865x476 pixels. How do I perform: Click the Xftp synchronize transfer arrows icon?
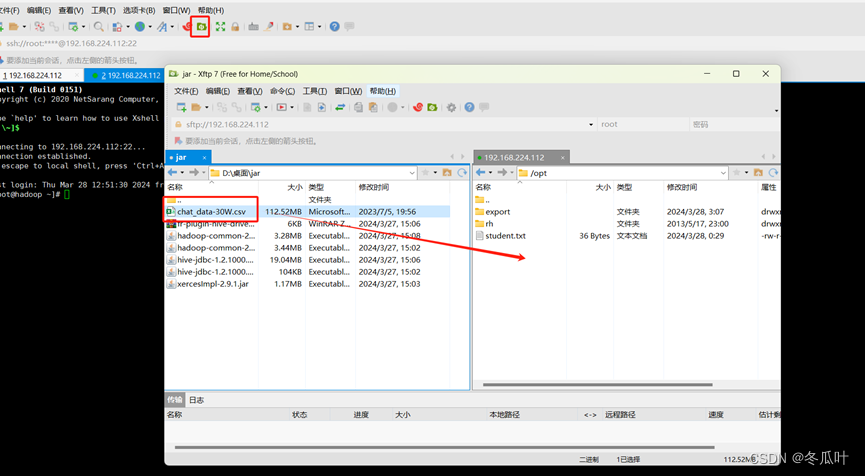(340, 107)
